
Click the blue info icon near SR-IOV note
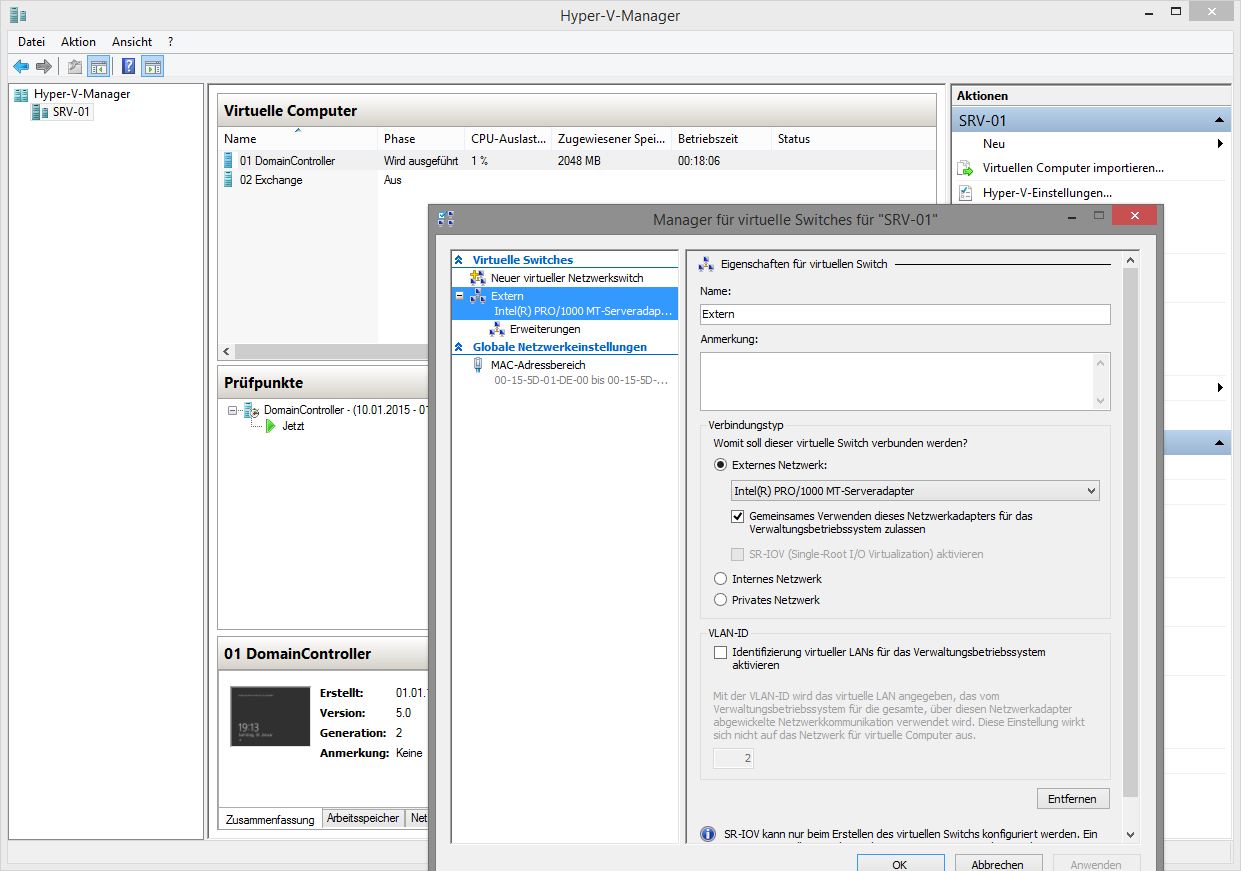tap(707, 834)
